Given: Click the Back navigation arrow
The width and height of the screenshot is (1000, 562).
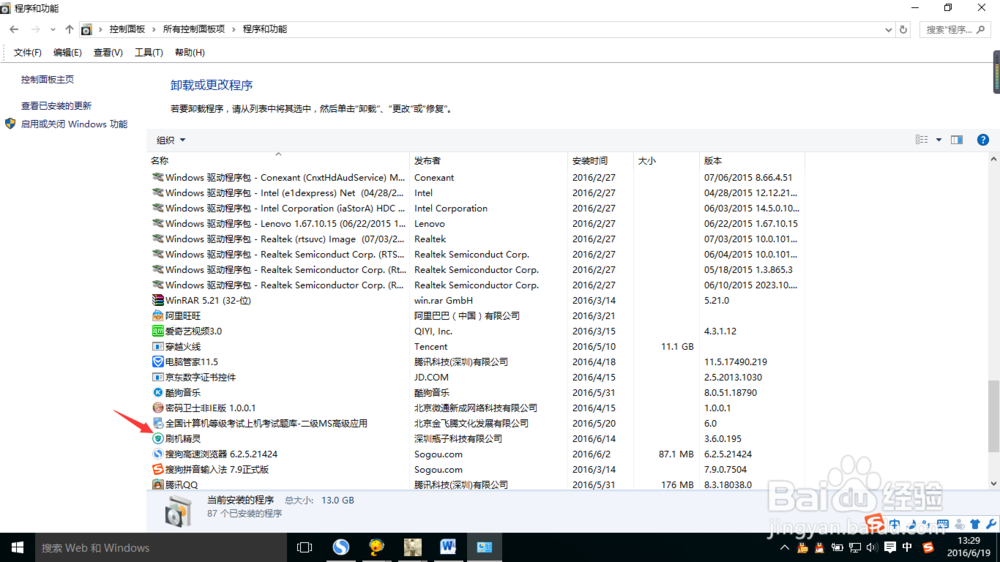Looking at the screenshot, I should click(x=14, y=29).
